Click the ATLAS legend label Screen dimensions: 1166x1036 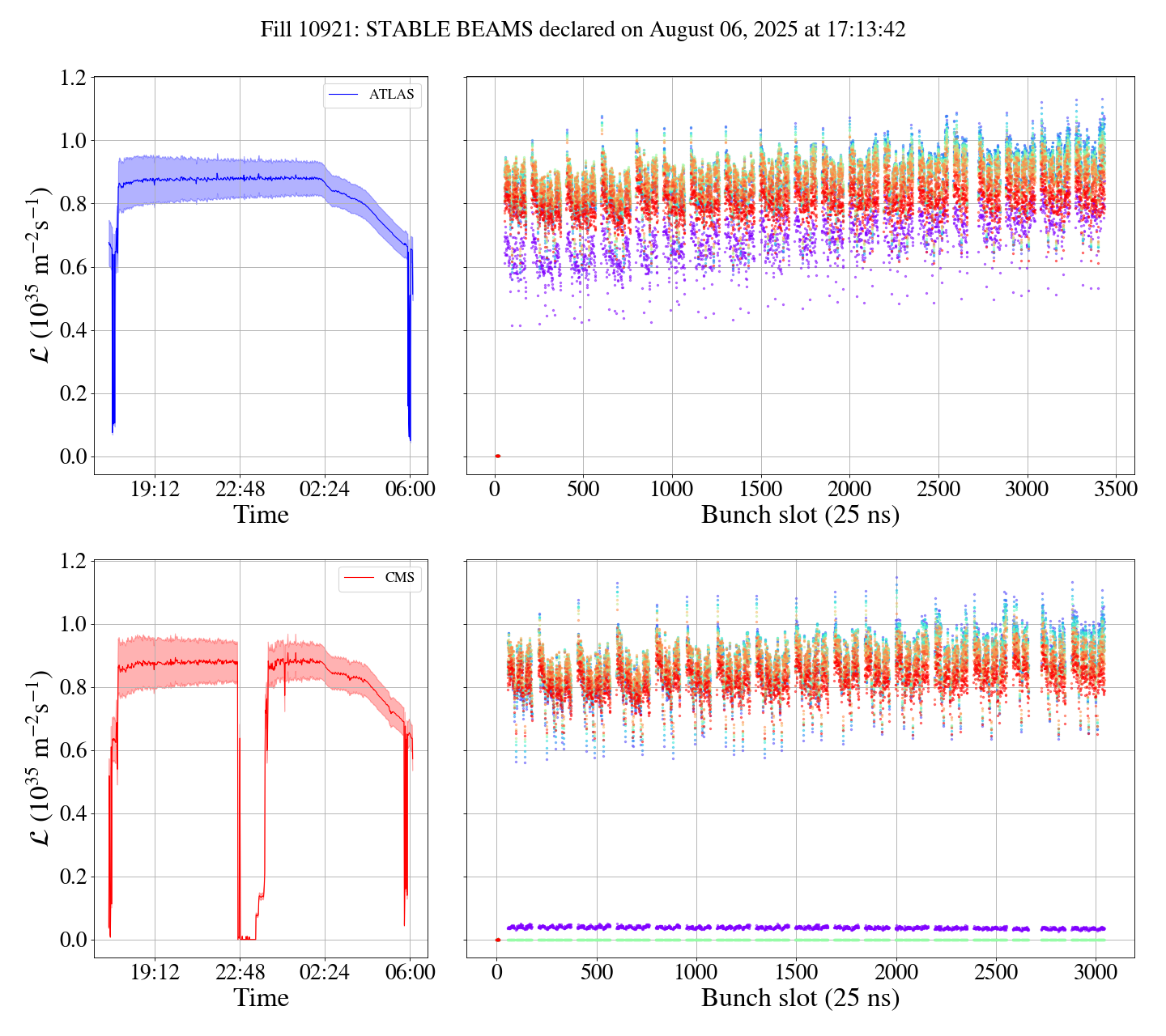pos(391,95)
